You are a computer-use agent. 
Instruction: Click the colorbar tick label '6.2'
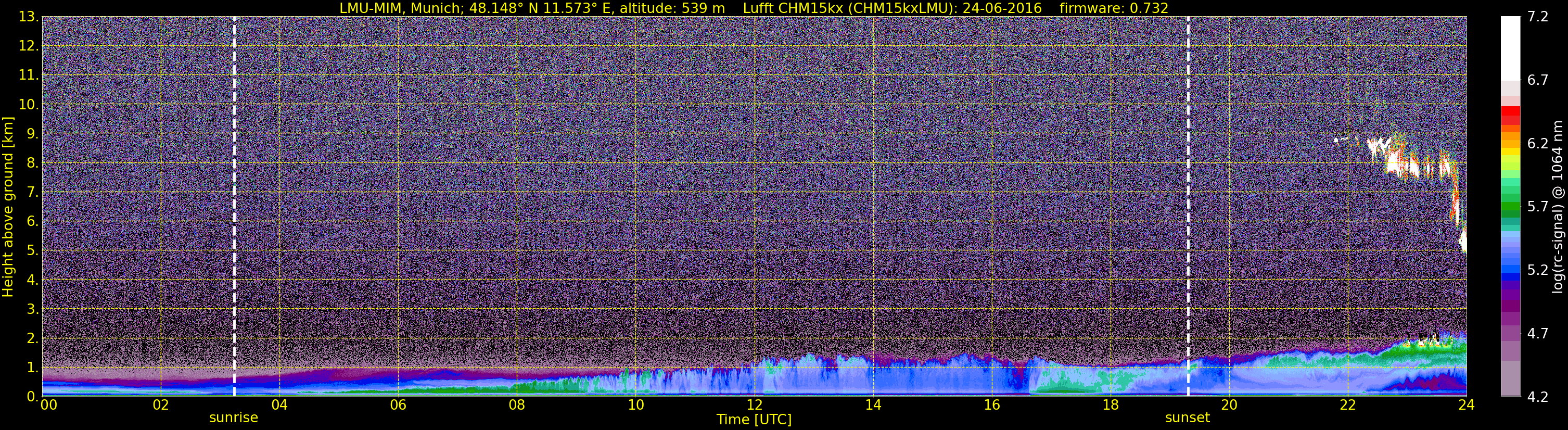coord(1538,144)
